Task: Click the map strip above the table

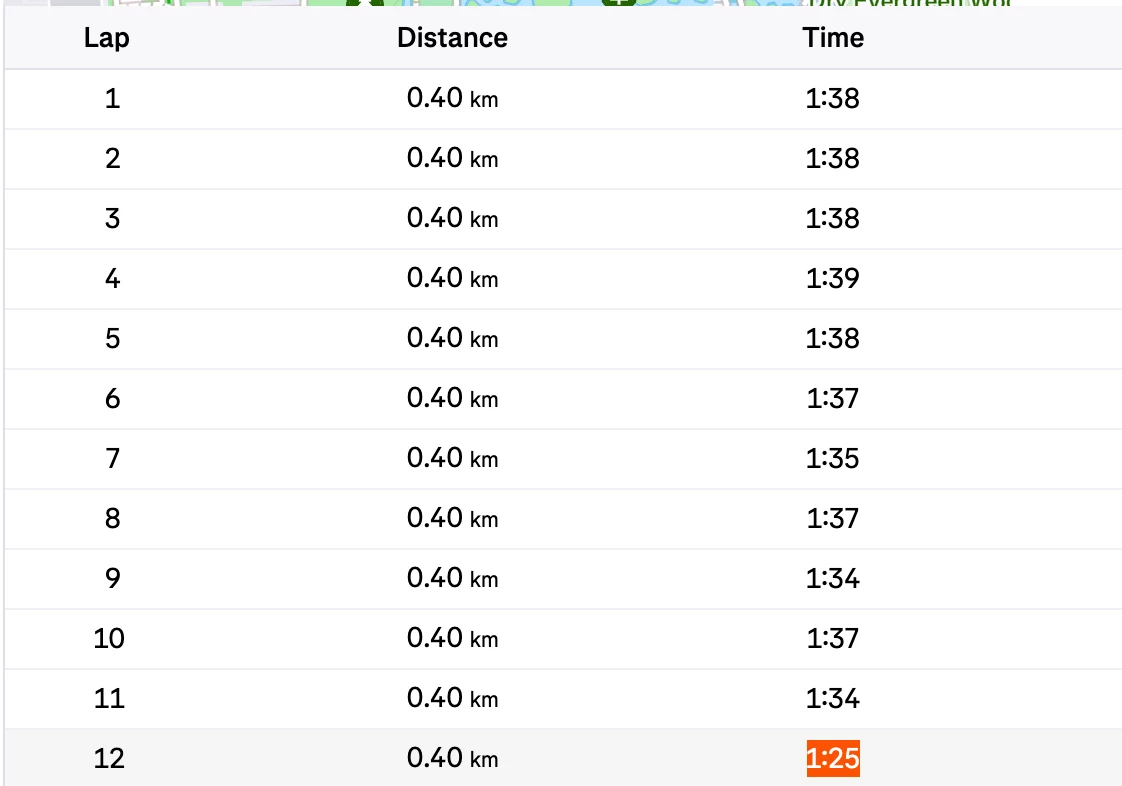Action: (561, 3)
